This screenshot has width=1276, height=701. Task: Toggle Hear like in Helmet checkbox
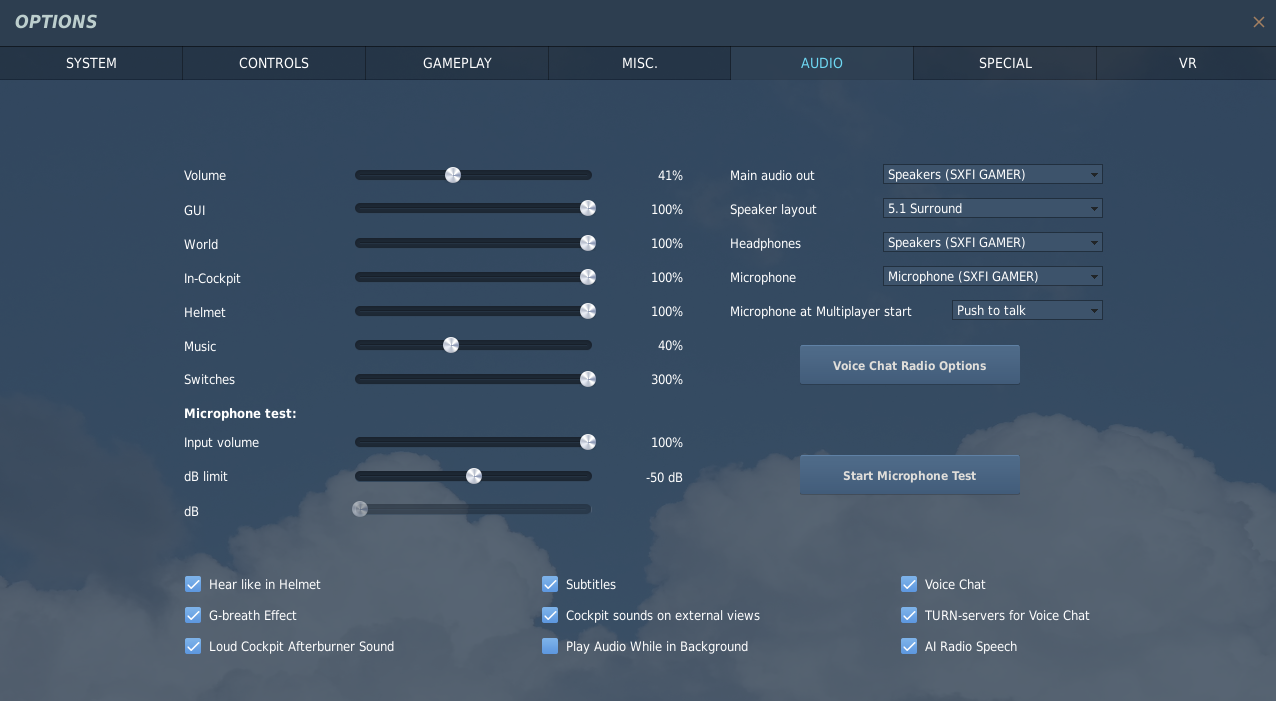(x=193, y=584)
